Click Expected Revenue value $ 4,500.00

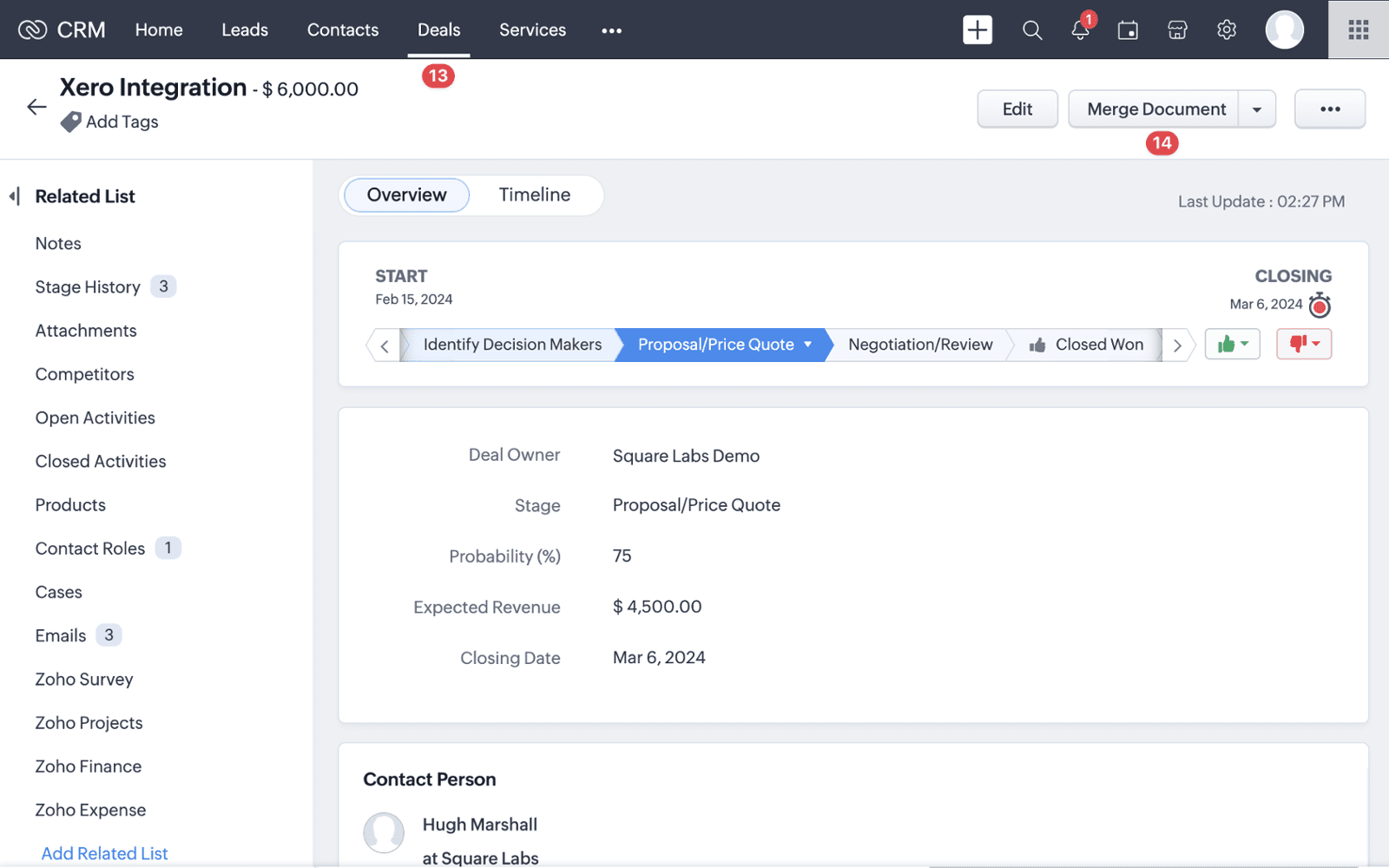click(x=657, y=607)
